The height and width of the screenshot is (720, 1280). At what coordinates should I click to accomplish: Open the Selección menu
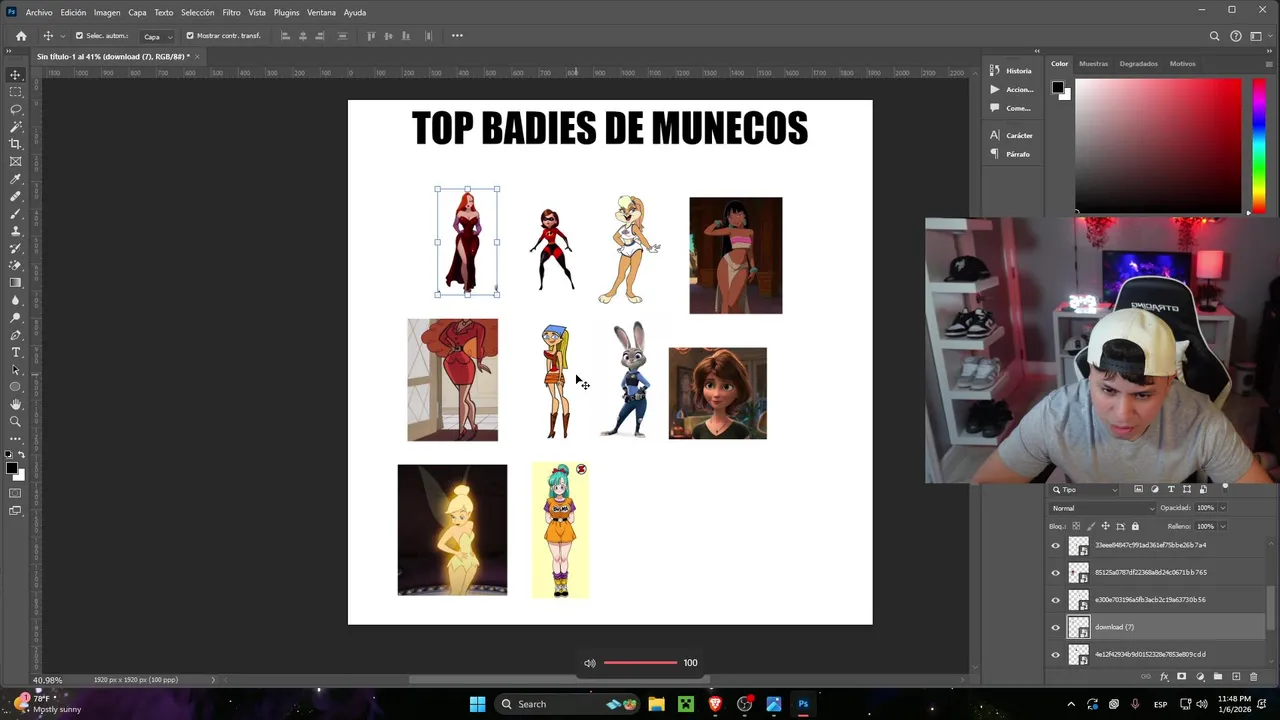coord(197,12)
